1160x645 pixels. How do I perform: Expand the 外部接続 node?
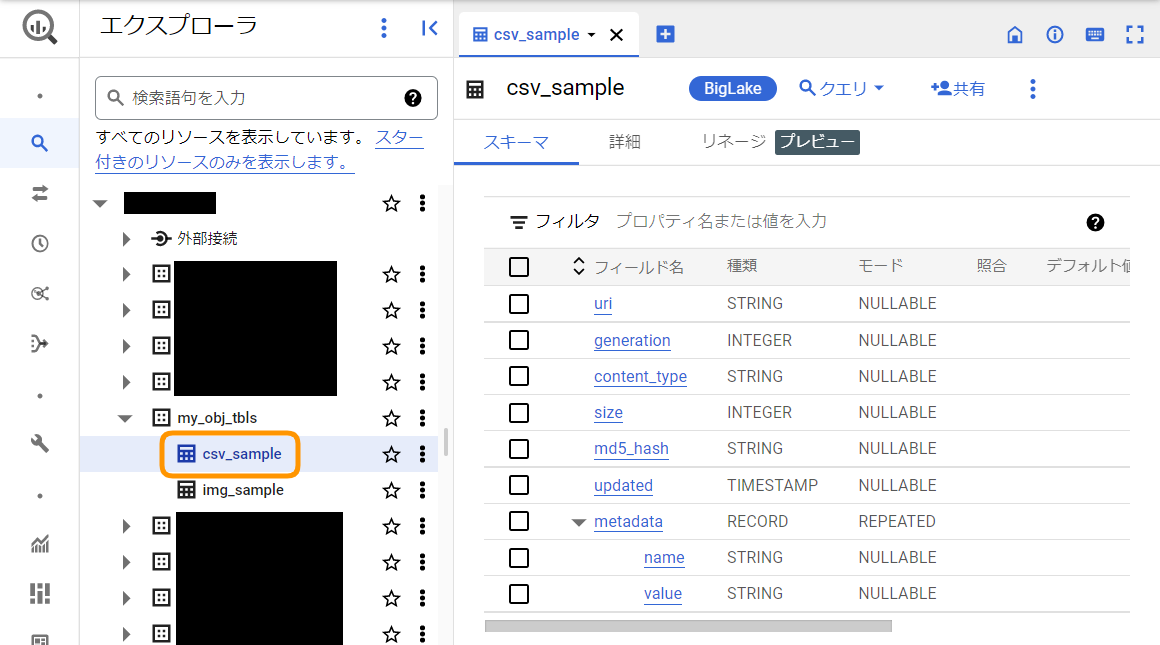click(126, 239)
